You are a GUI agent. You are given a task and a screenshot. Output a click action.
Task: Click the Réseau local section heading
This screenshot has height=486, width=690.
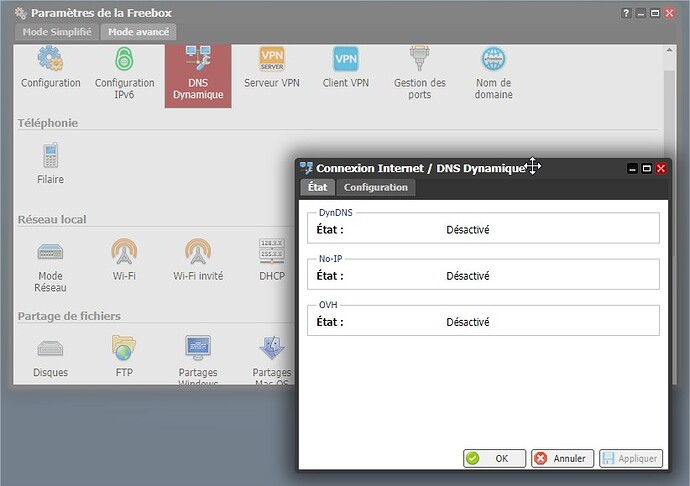[x=52, y=220]
